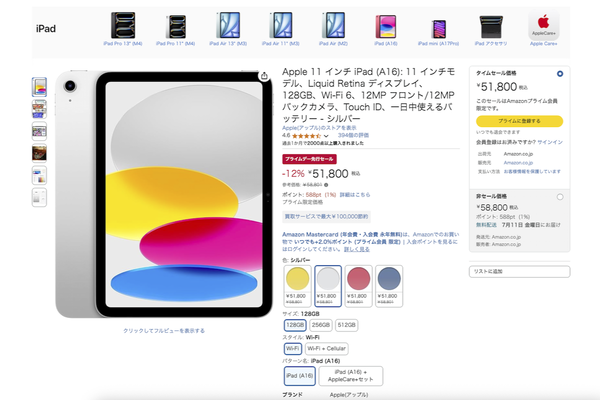The image size is (600, 400).
Task: Select third product thumbnail image
Action: click(x=39, y=131)
